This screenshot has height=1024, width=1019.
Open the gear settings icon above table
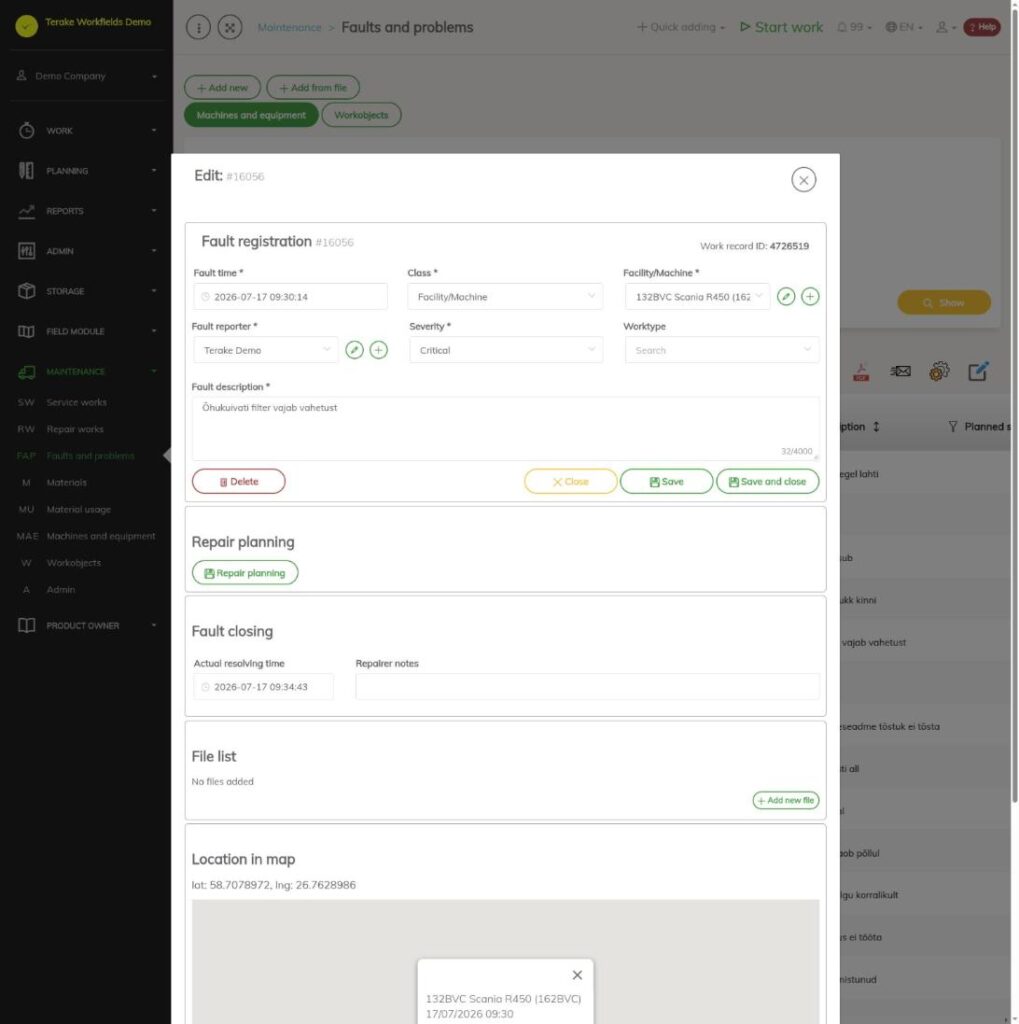(x=939, y=372)
